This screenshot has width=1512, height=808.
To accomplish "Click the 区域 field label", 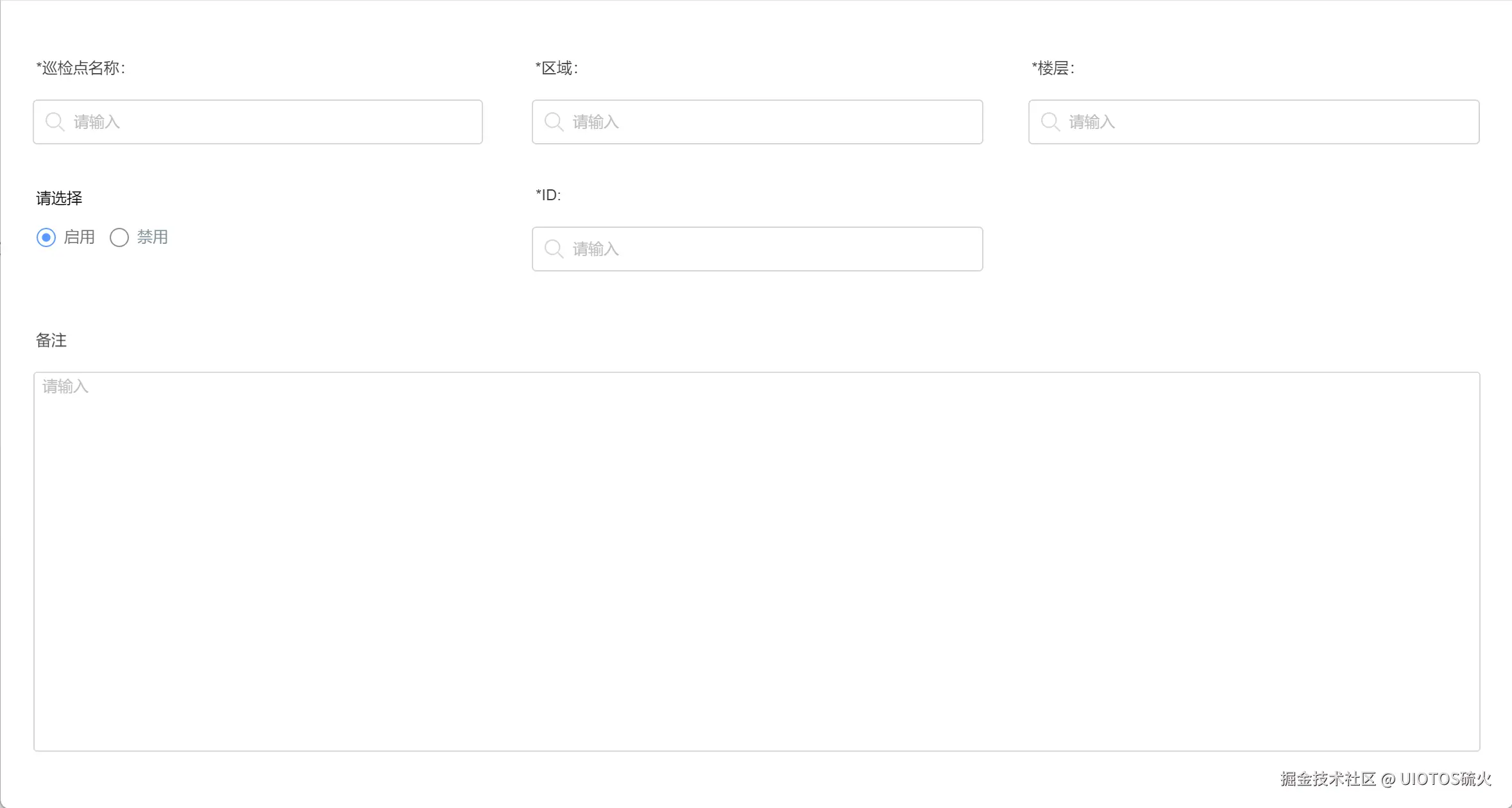I will [557, 68].
